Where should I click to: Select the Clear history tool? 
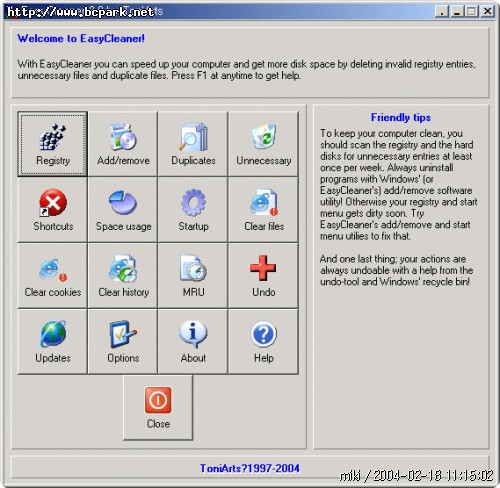point(123,275)
